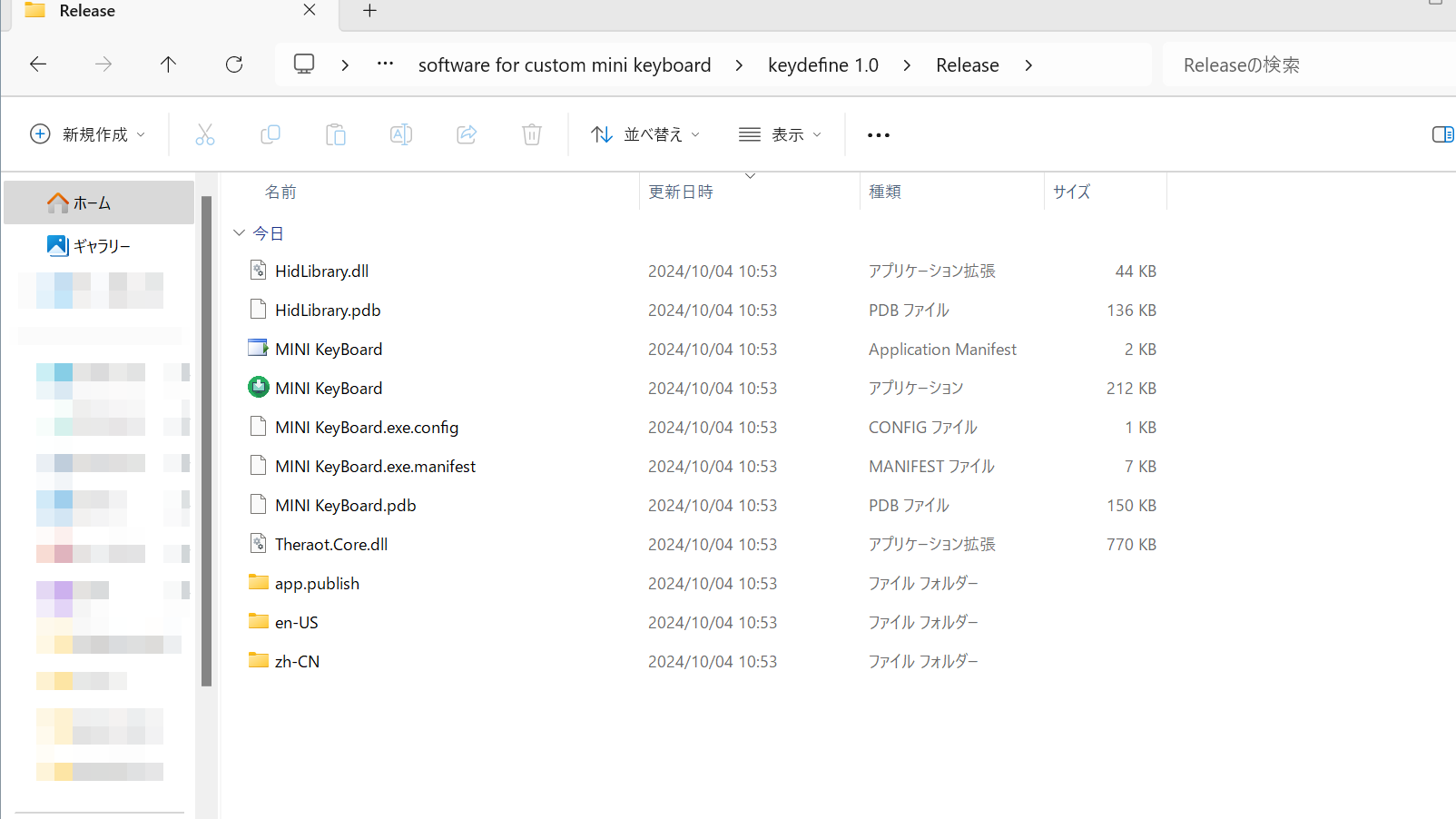Refresh the current folder view
Screen dimensions: 1456x819
pos(234,64)
